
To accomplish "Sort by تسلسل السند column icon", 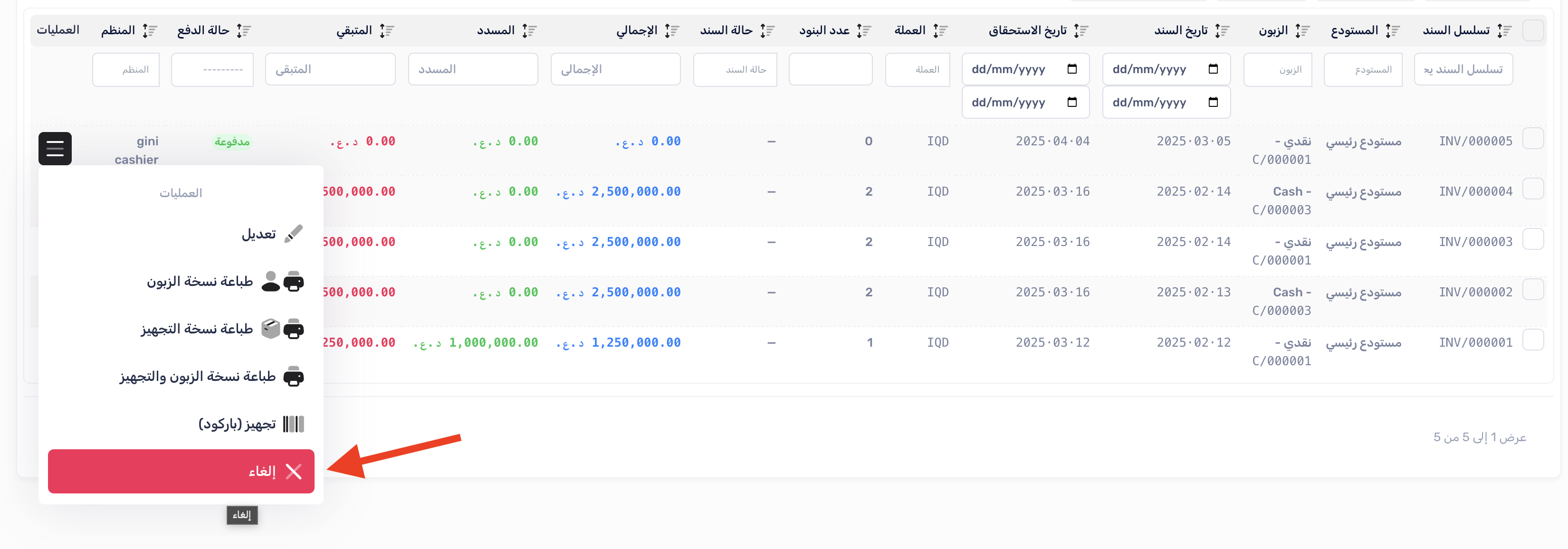I will pyautogui.click(x=1504, y=30).
